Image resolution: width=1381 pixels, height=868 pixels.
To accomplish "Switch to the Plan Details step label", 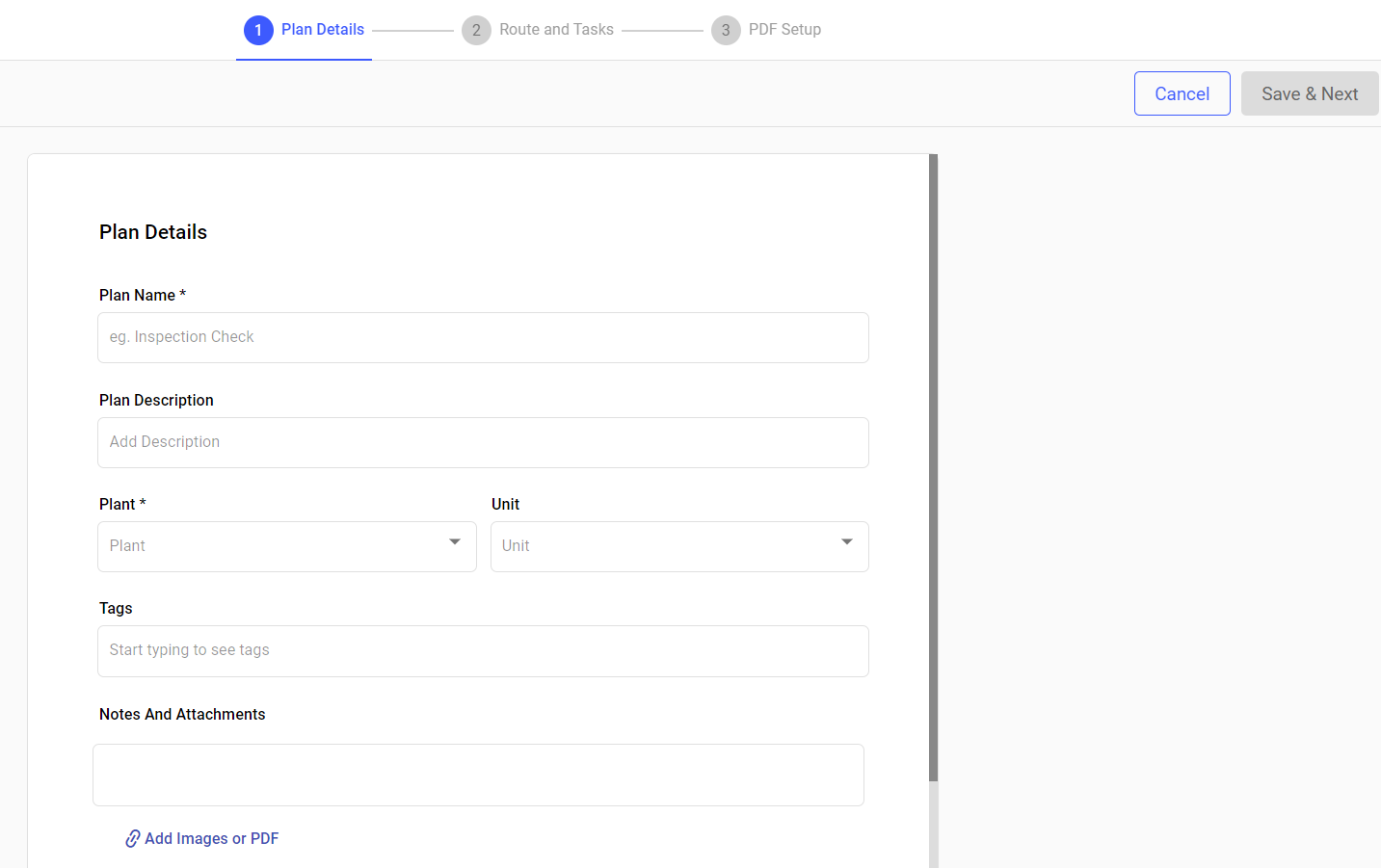I will pos(323,30).
